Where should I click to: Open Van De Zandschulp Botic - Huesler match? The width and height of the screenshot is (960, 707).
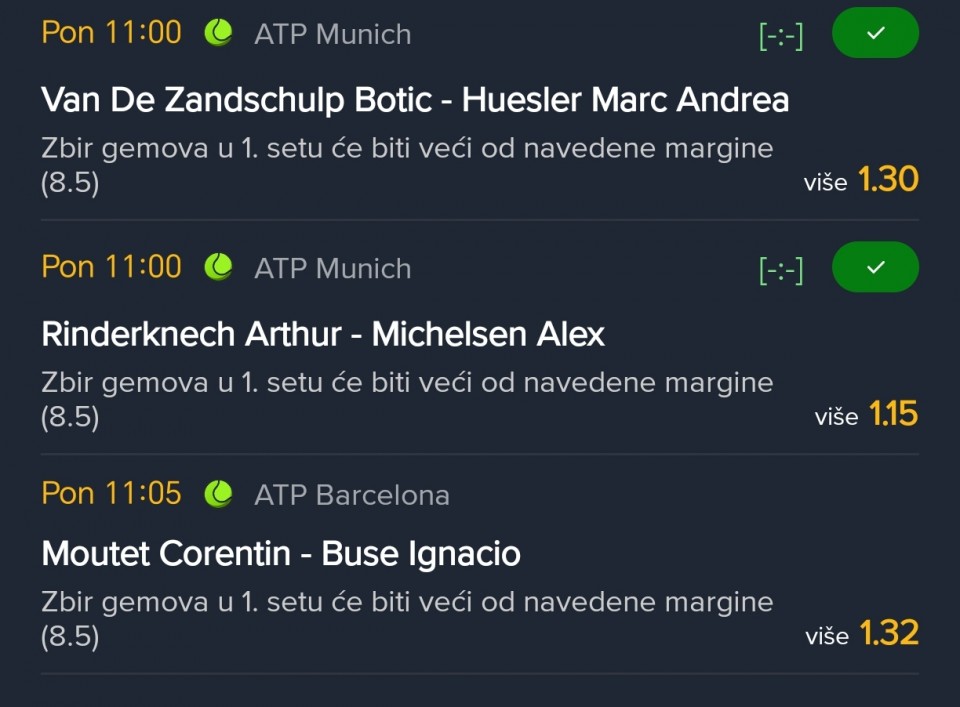[415, 100]
